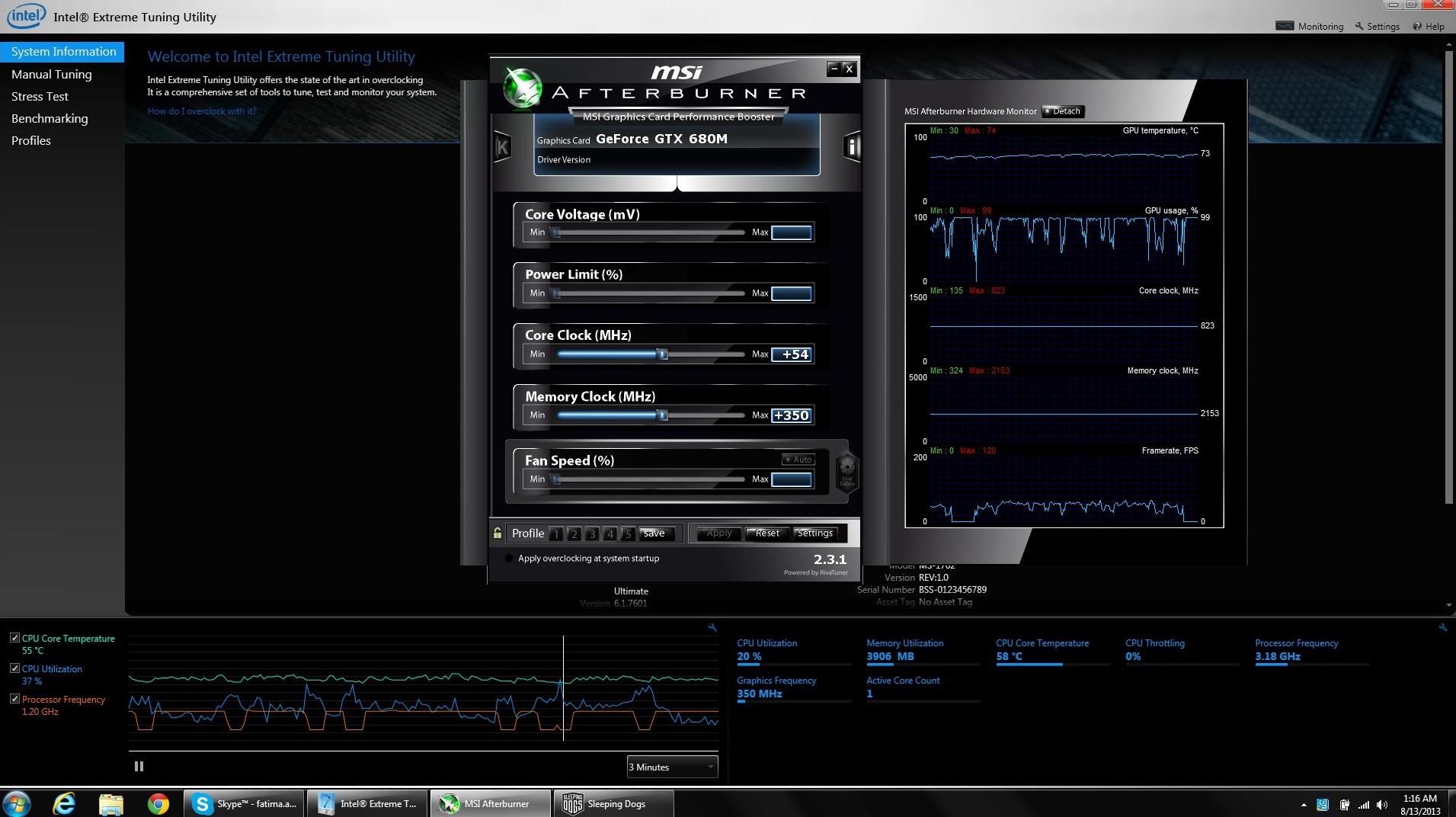Select Afterburner profile slot 2
The width and height of the screenshot is (1456, 817).
coord(574,533)
